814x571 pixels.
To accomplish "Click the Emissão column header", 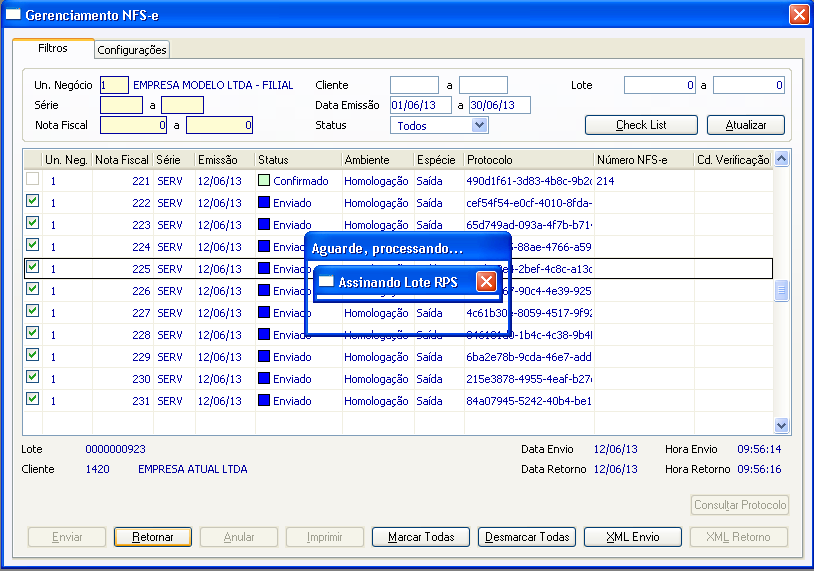I will click(225, 160).
